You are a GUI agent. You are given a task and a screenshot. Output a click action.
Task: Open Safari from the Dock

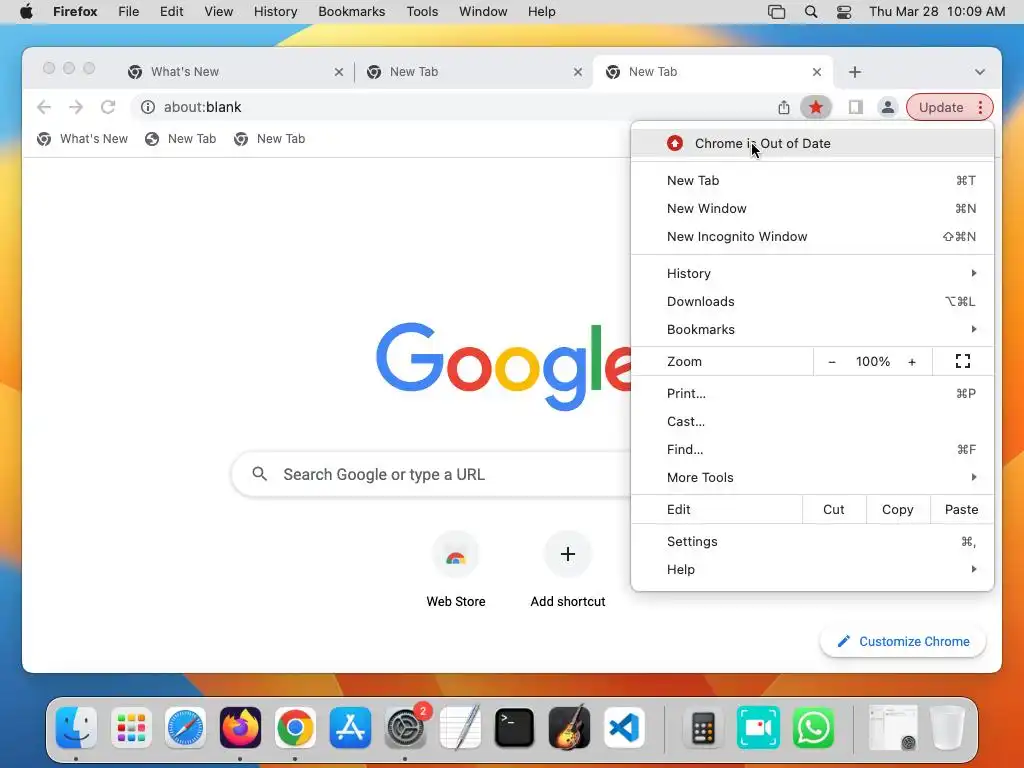185,728
